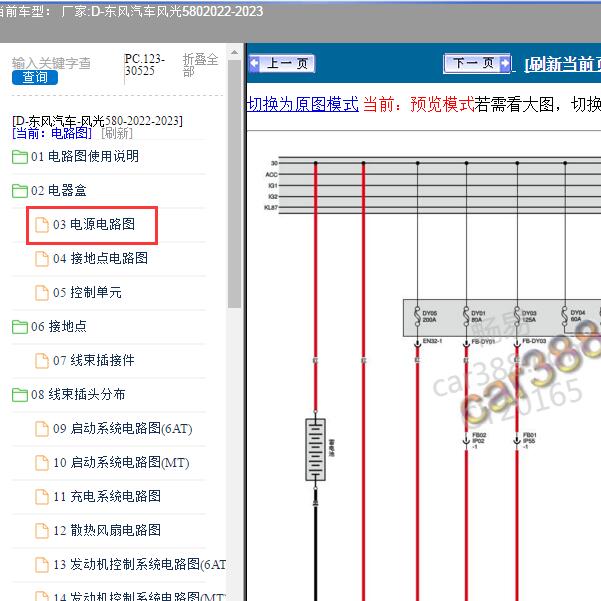The image size is (601, 601).
Task: Click 切换为原图模式 link
Action: 303,104
